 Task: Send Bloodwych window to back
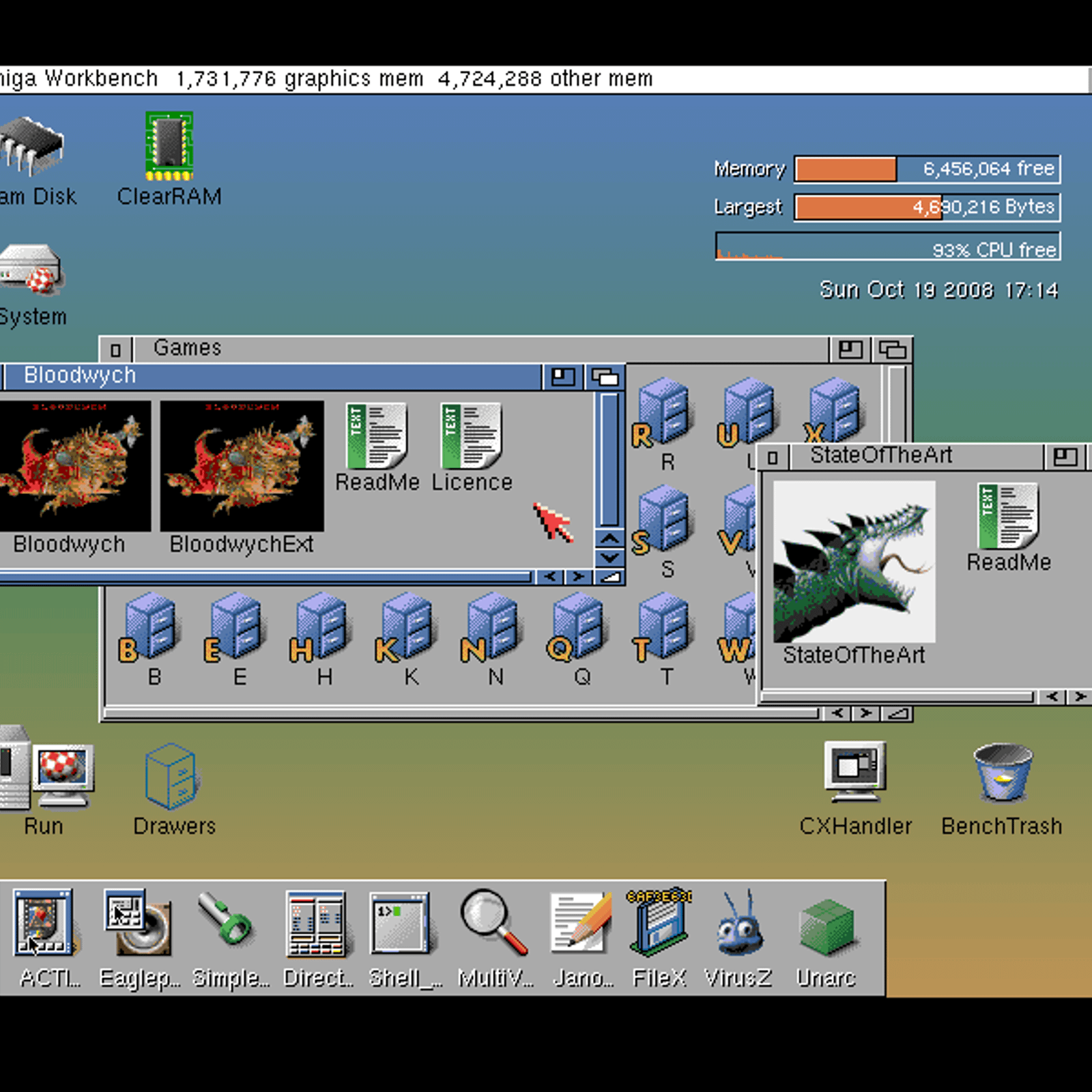(605, 377)
